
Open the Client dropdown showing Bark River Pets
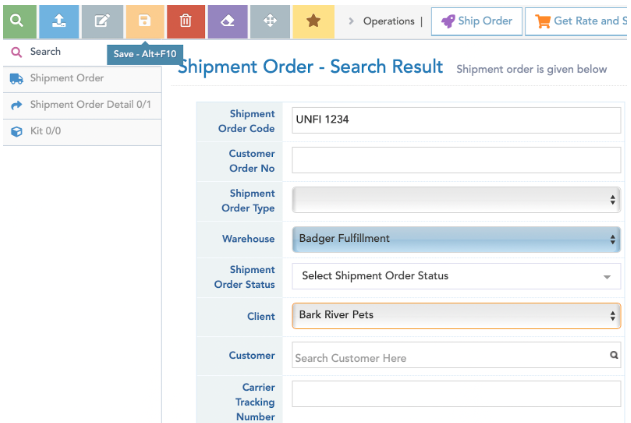(456, 315)
